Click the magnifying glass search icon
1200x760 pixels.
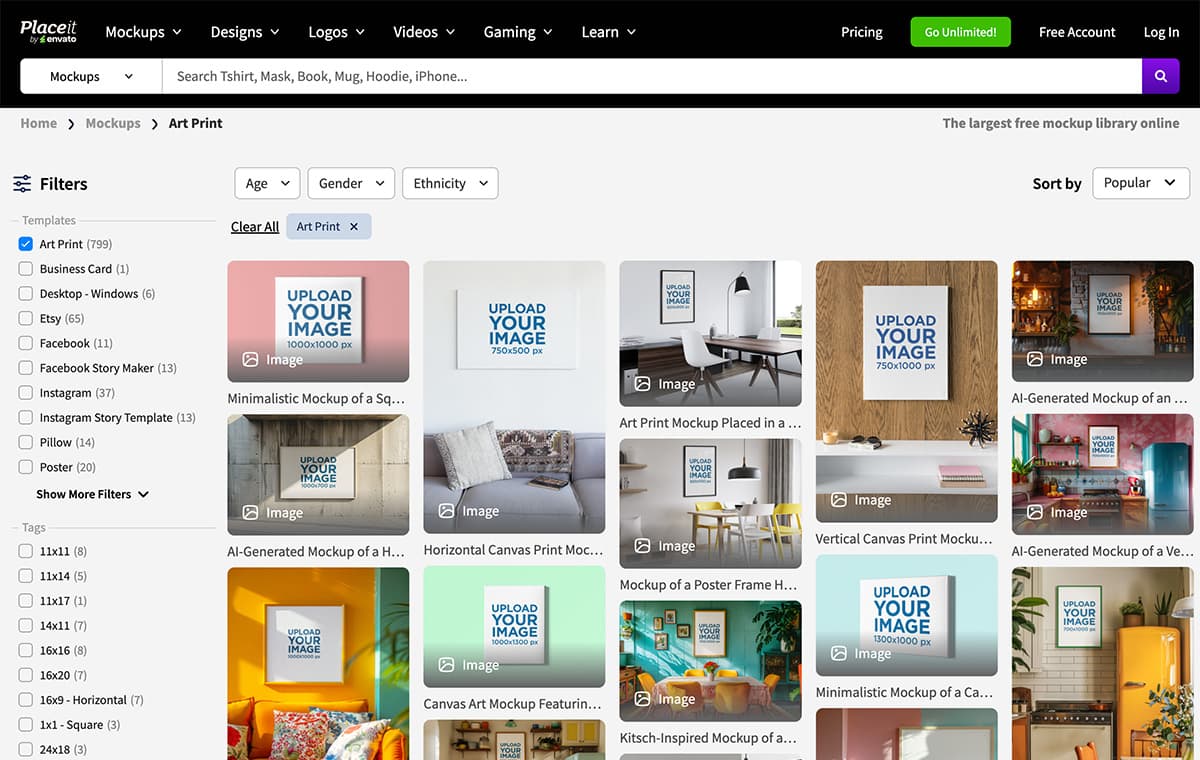pos(1160,76)
